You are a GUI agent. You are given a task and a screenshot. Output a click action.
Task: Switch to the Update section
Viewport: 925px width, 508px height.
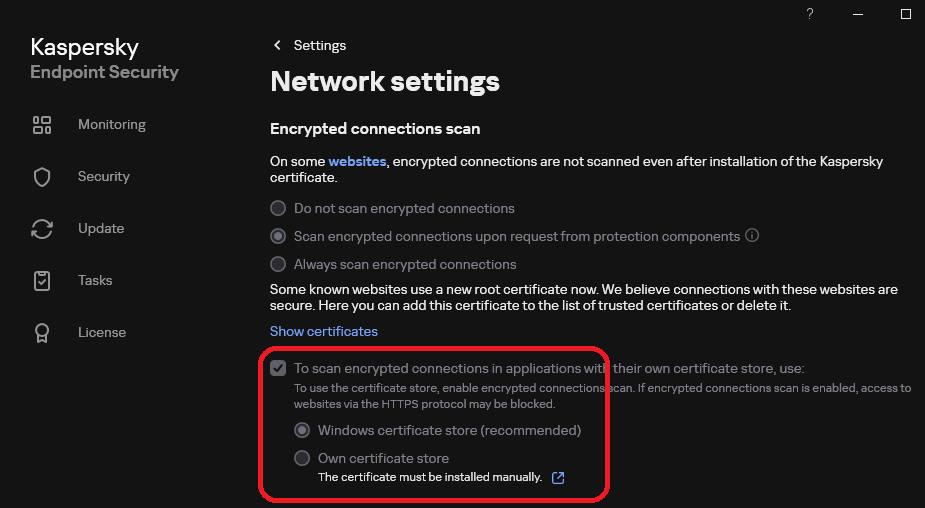[x=101, y=229]
